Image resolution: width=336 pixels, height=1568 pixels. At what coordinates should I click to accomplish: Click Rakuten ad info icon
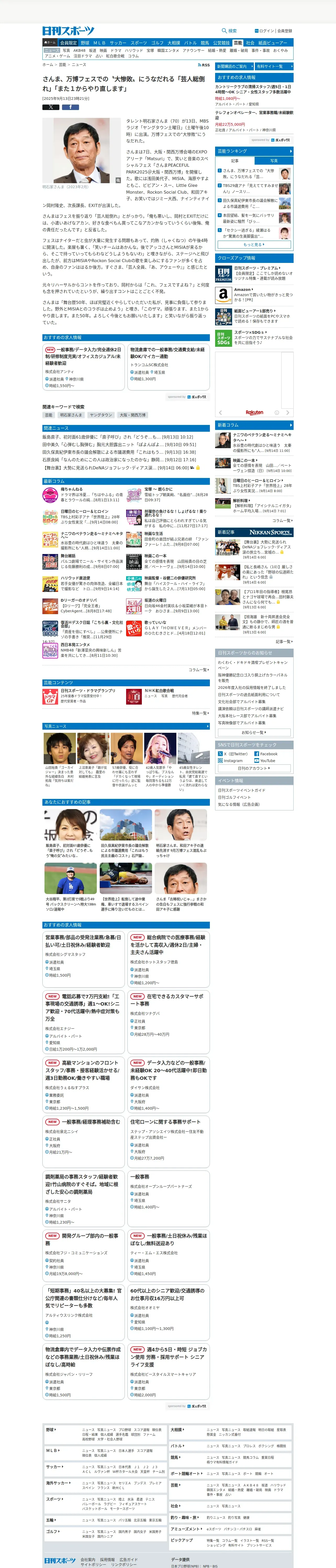pos(276,412)
